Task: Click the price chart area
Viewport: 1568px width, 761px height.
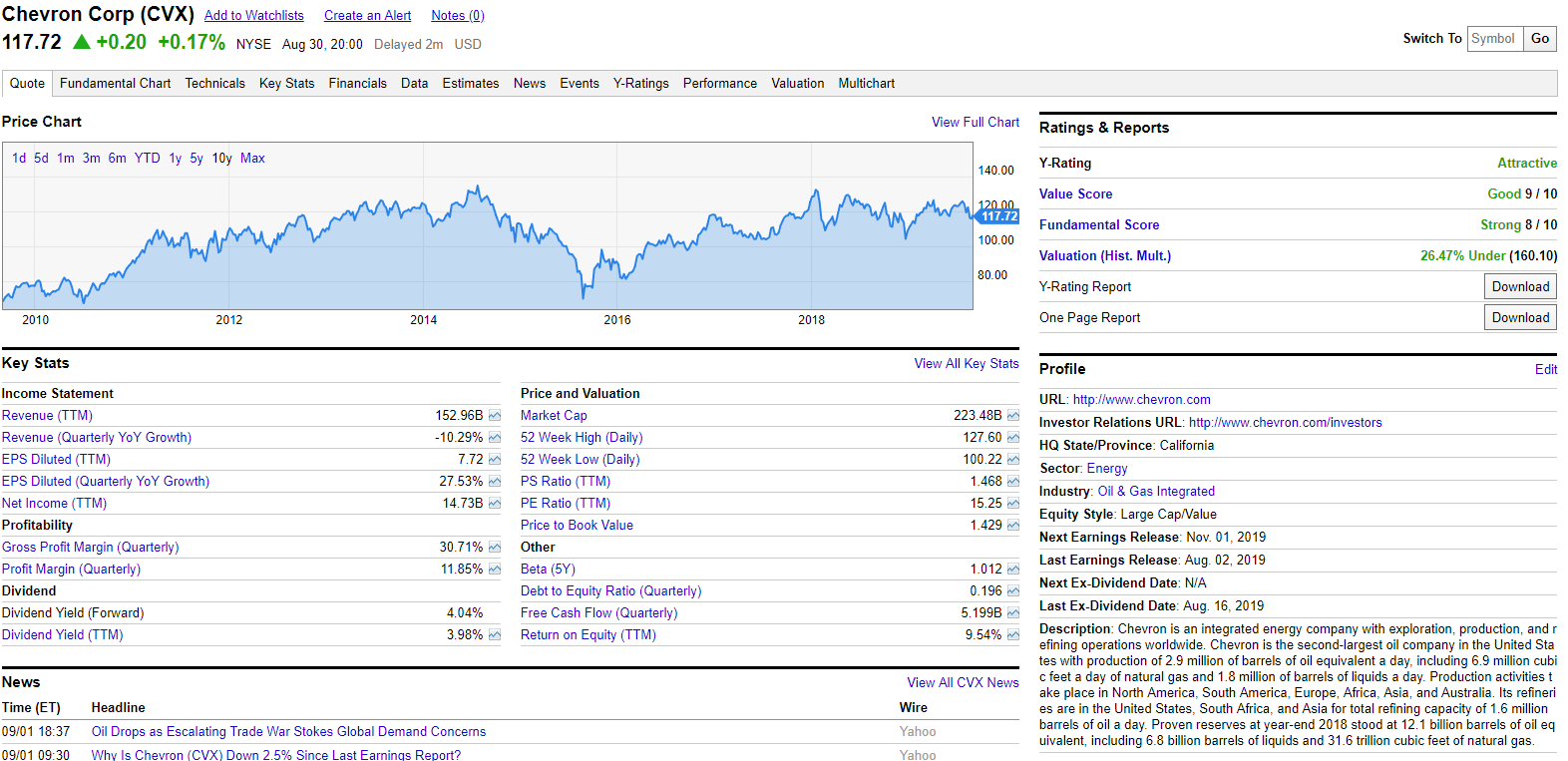Action: [x=488, y=226]
